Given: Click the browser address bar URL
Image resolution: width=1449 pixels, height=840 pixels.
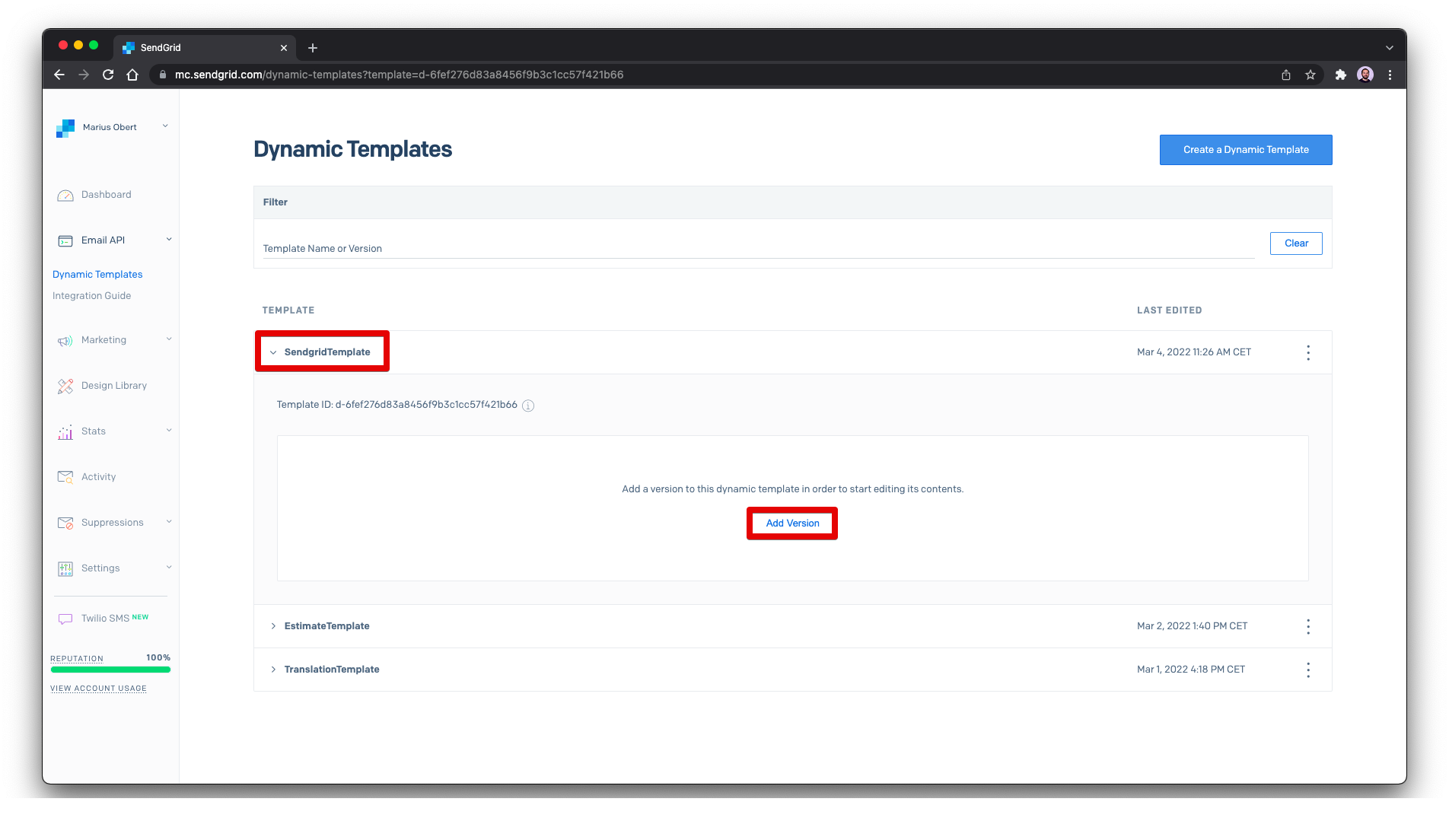Looking at the screenshot, I should coord(399,75).
